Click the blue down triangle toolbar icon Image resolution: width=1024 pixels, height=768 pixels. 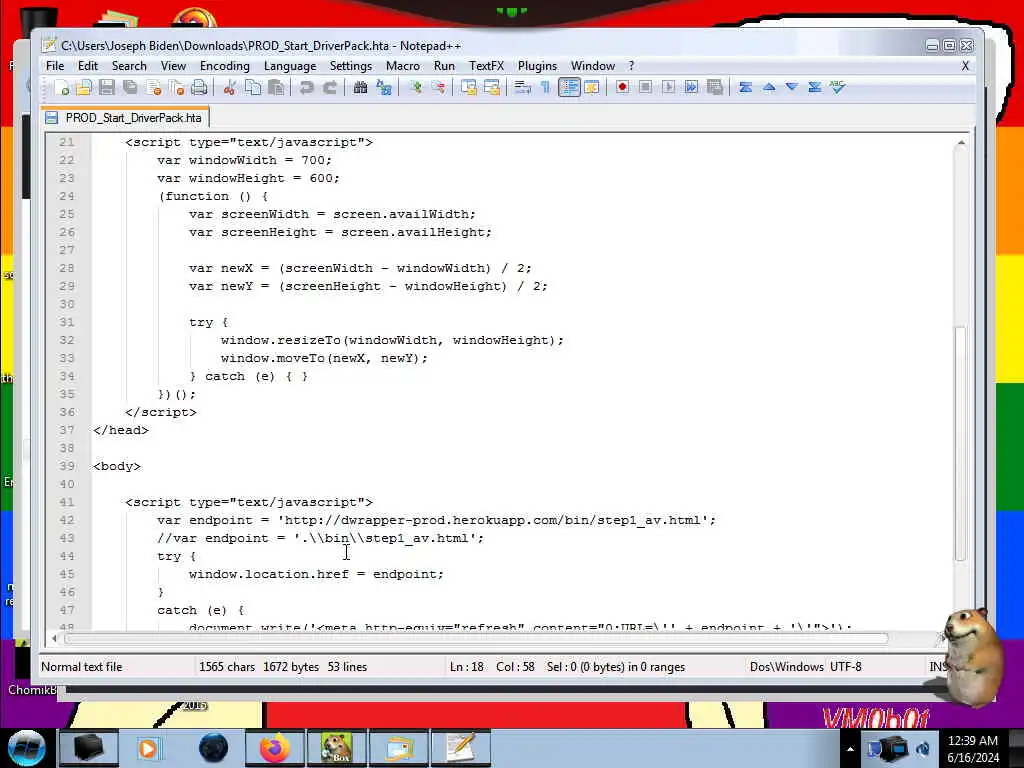coord(792,87)
